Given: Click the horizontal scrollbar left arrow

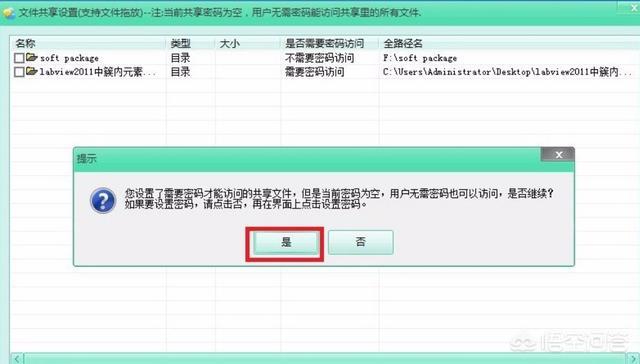Looking at the screenshot, I should [17, 359].
